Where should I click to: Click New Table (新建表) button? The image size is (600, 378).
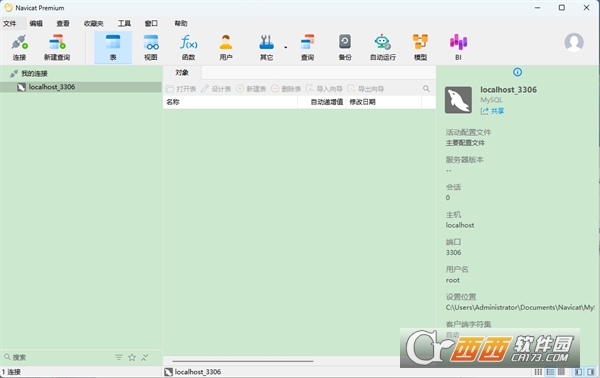tap(251, 89)
